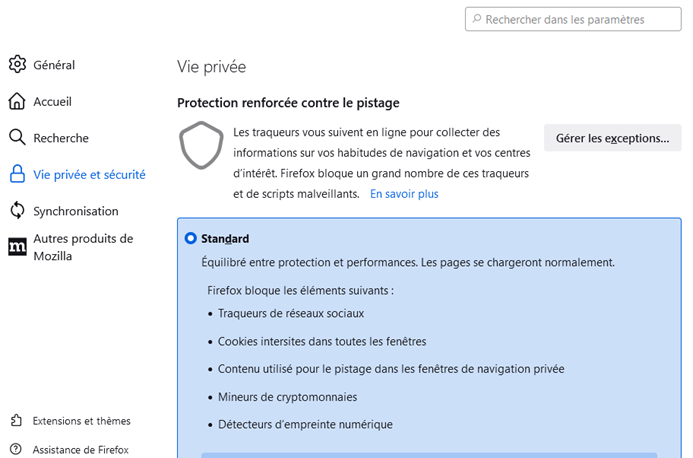Go to Synchronisation settings label
The width and height of the screenshot is (693, 458).
[76, 211]
